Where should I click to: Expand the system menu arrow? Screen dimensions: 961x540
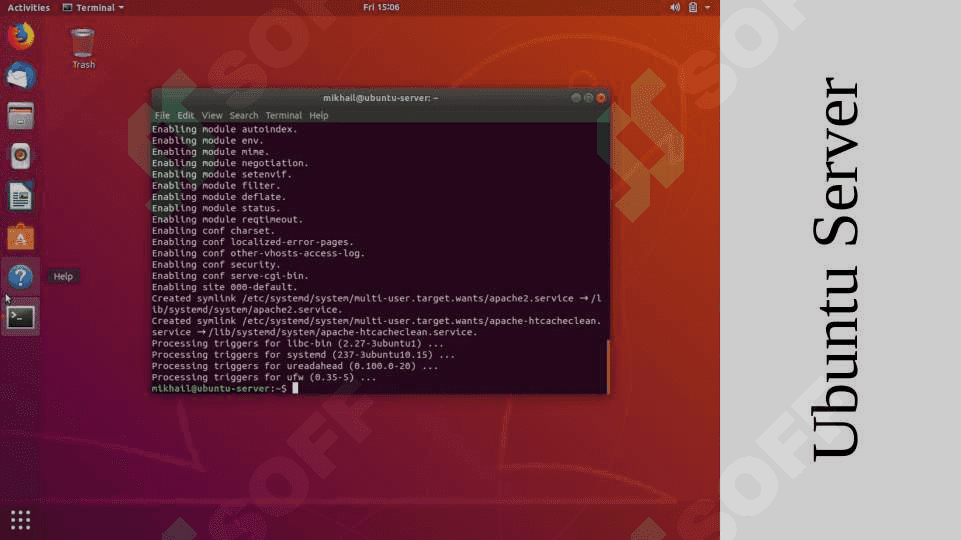(x=707, y=7)
